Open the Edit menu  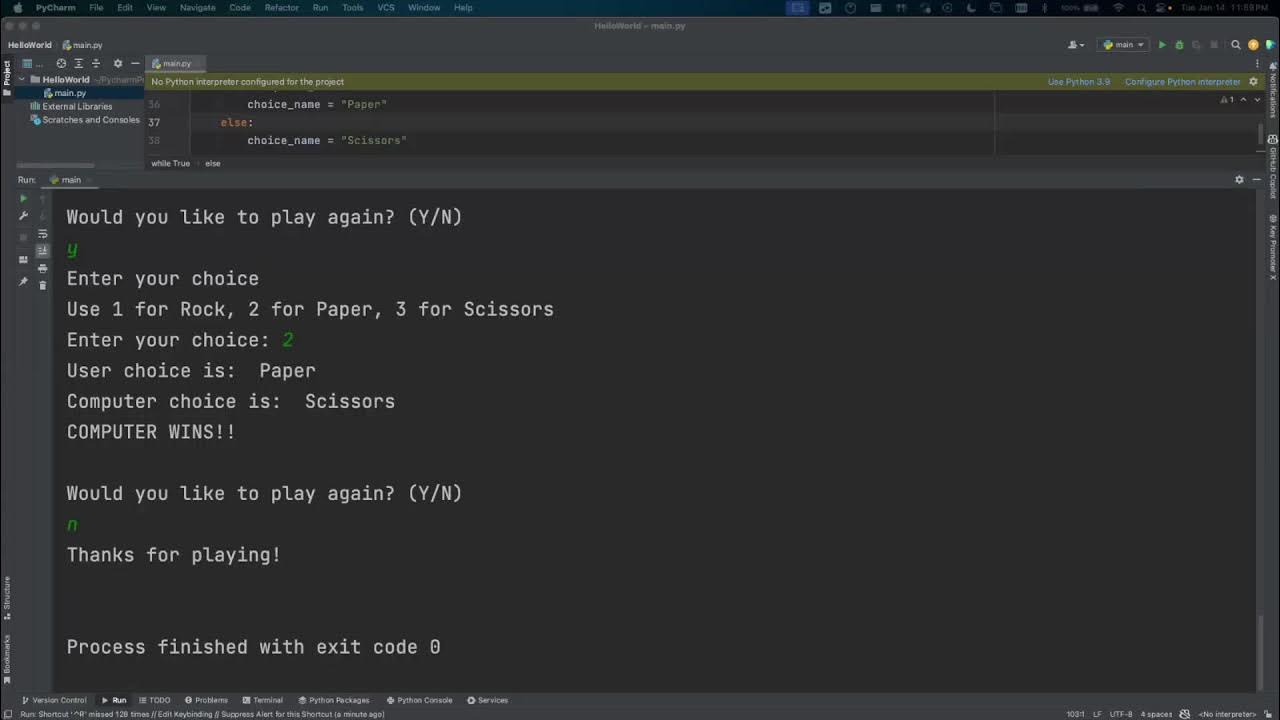(x=125, y=7)
